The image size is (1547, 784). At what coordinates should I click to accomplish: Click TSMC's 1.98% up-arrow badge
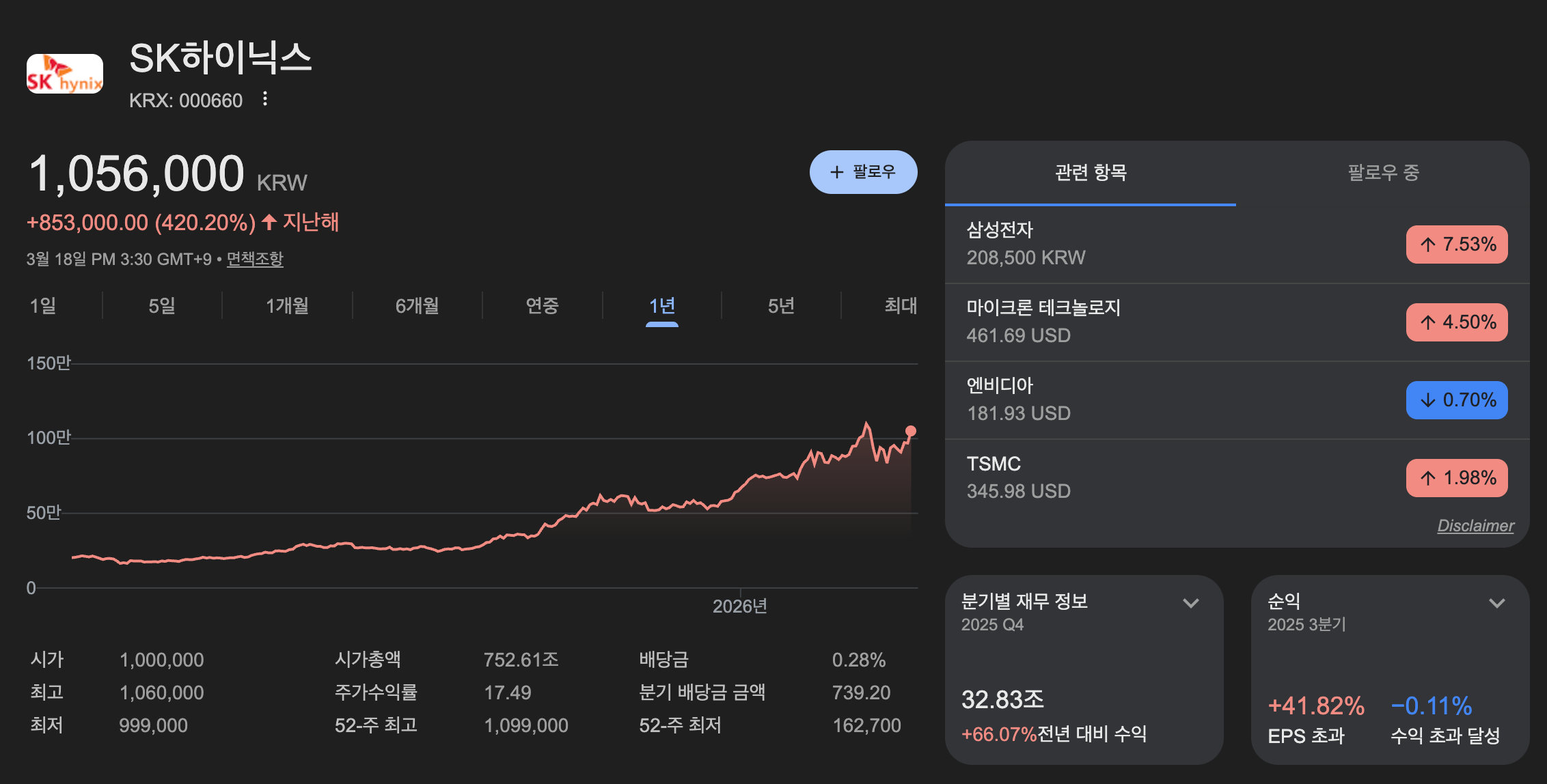(x=1456, y=478)
